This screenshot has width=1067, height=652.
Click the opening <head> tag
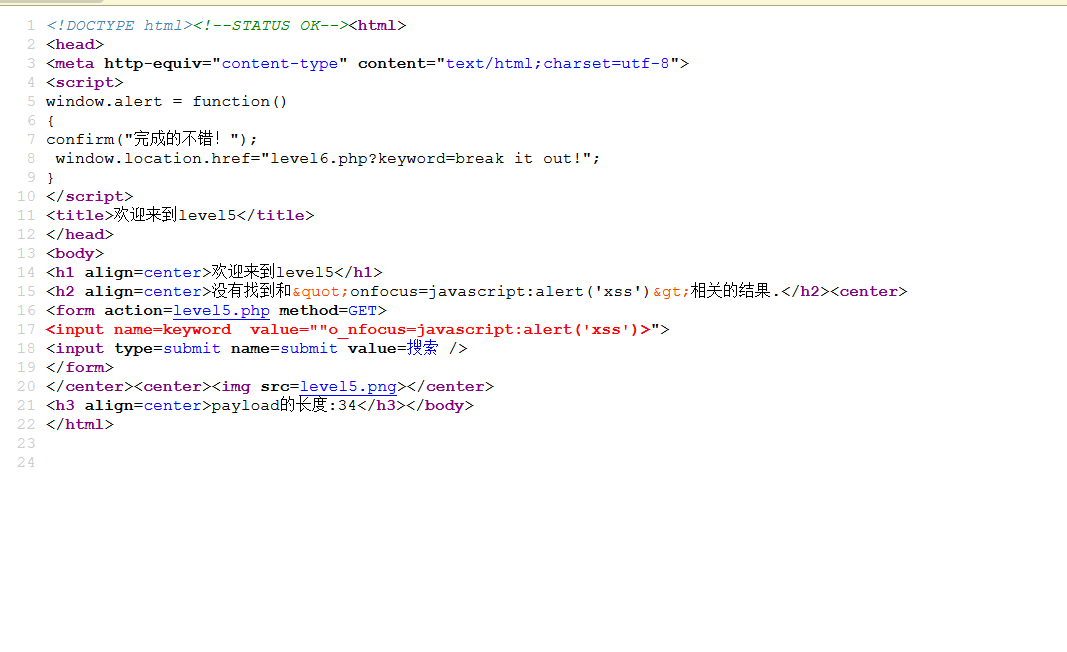click(x=76, y=44)
